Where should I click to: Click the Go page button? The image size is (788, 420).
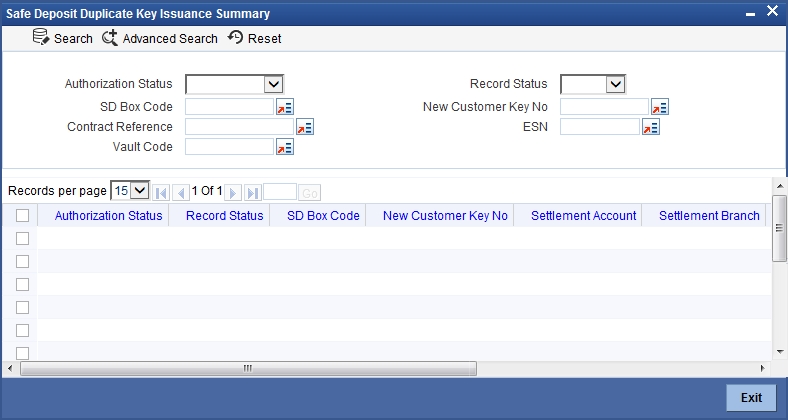pos(310,193)
